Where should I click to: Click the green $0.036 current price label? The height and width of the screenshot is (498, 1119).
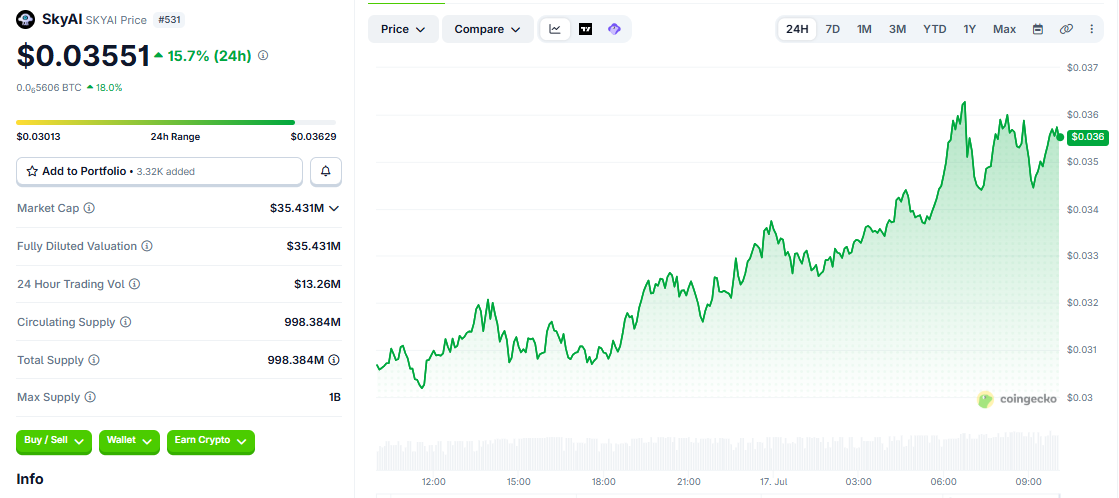[1088, 137]
